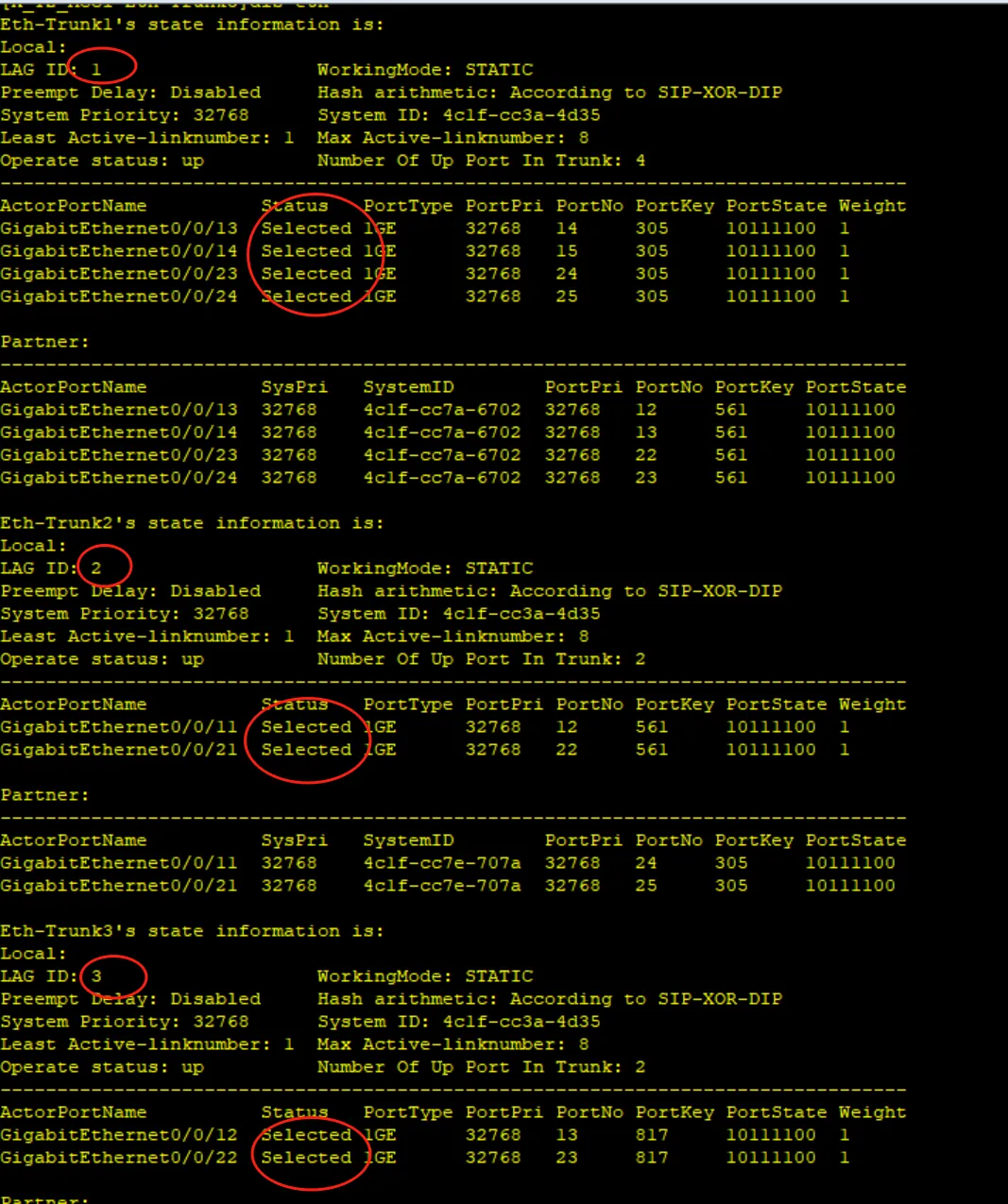Click the circled LAG ID value 1

(96, 70)
